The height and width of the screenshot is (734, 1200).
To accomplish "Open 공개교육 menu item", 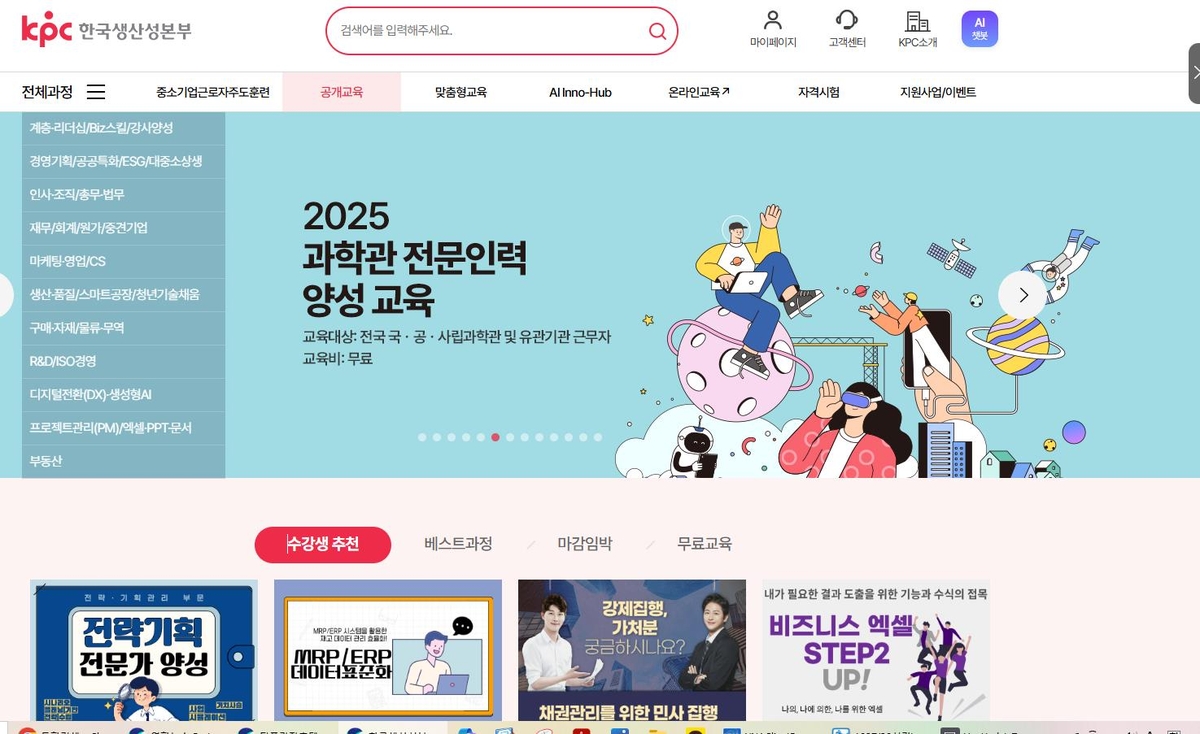I will (x=342, y=92).
